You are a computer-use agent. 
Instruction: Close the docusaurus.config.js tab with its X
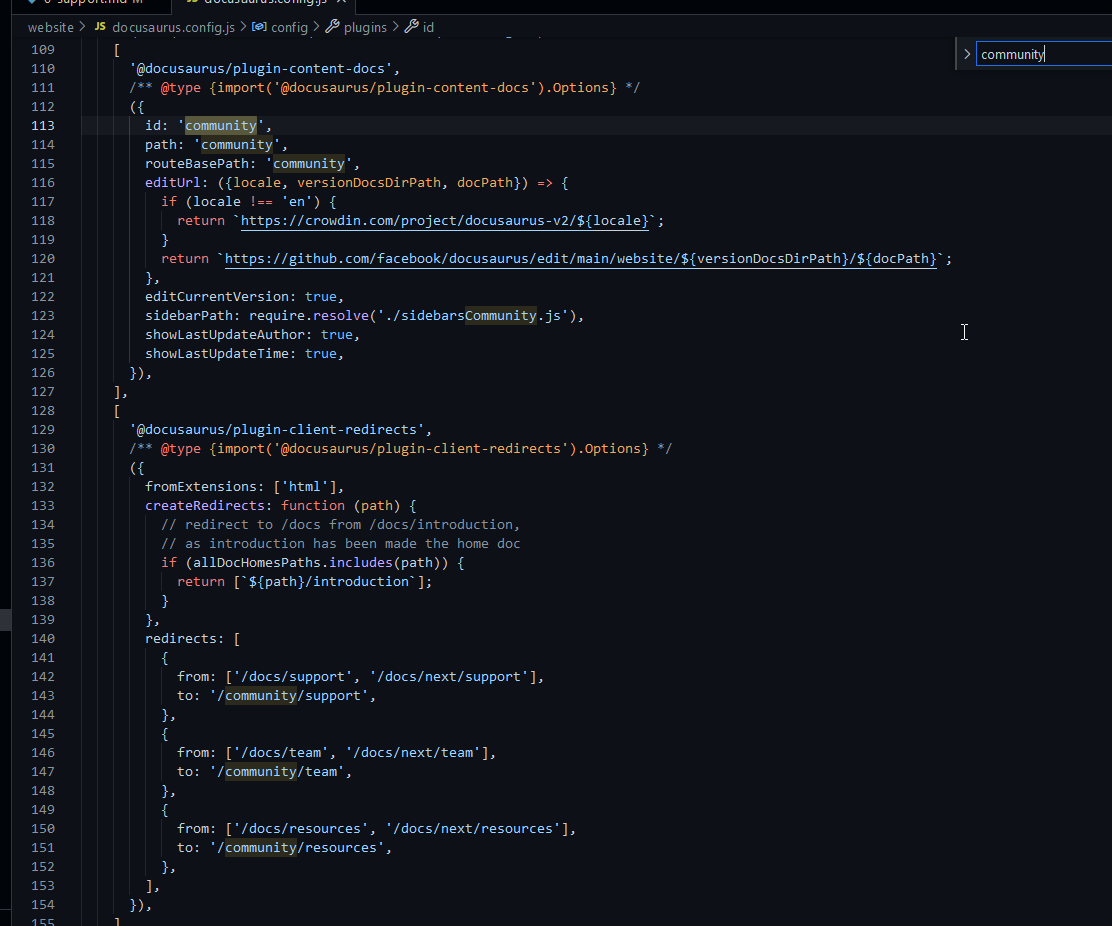(x=342, y=4)
